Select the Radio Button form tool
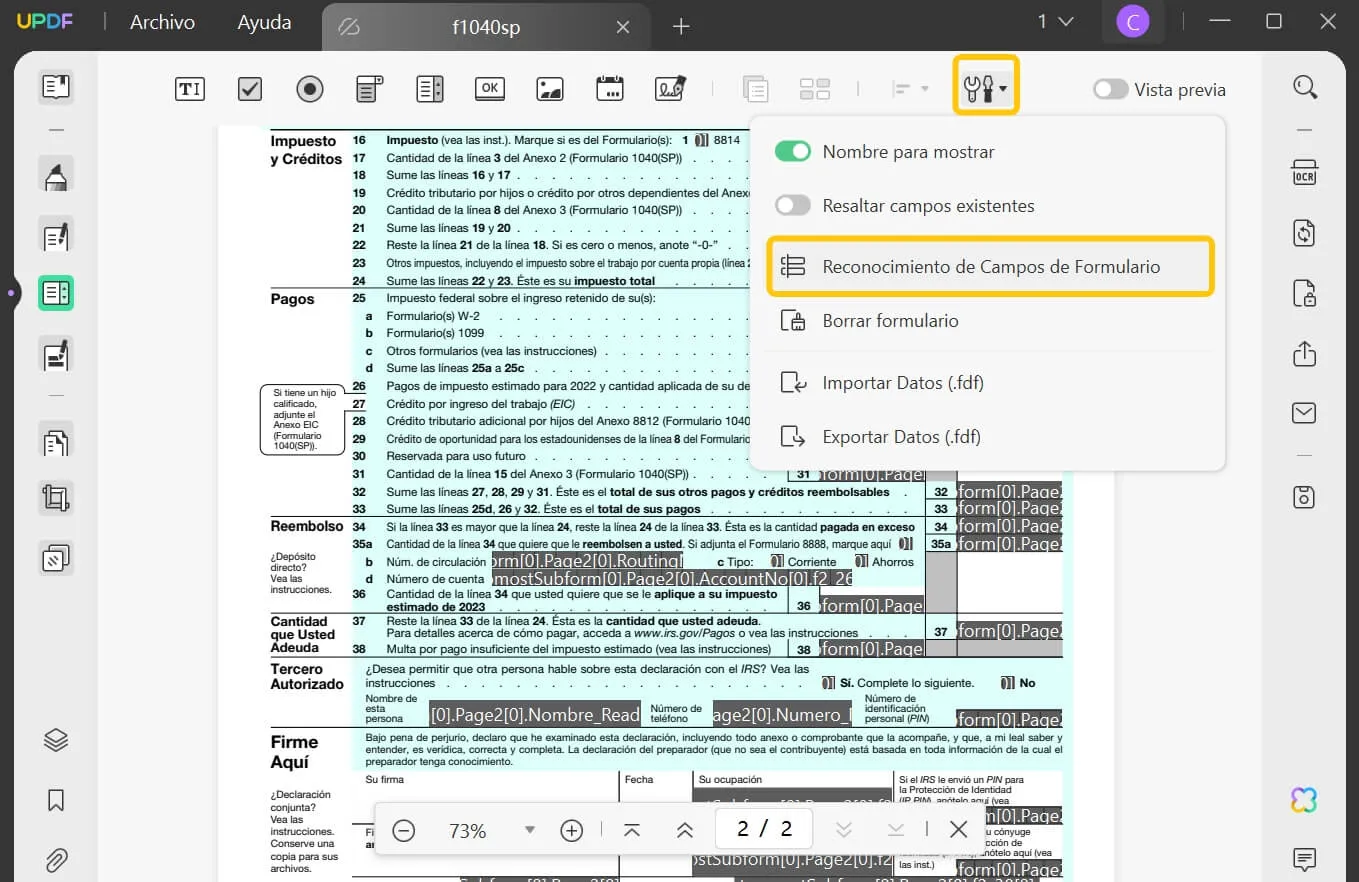The image size is (1359, 882). 310,89
